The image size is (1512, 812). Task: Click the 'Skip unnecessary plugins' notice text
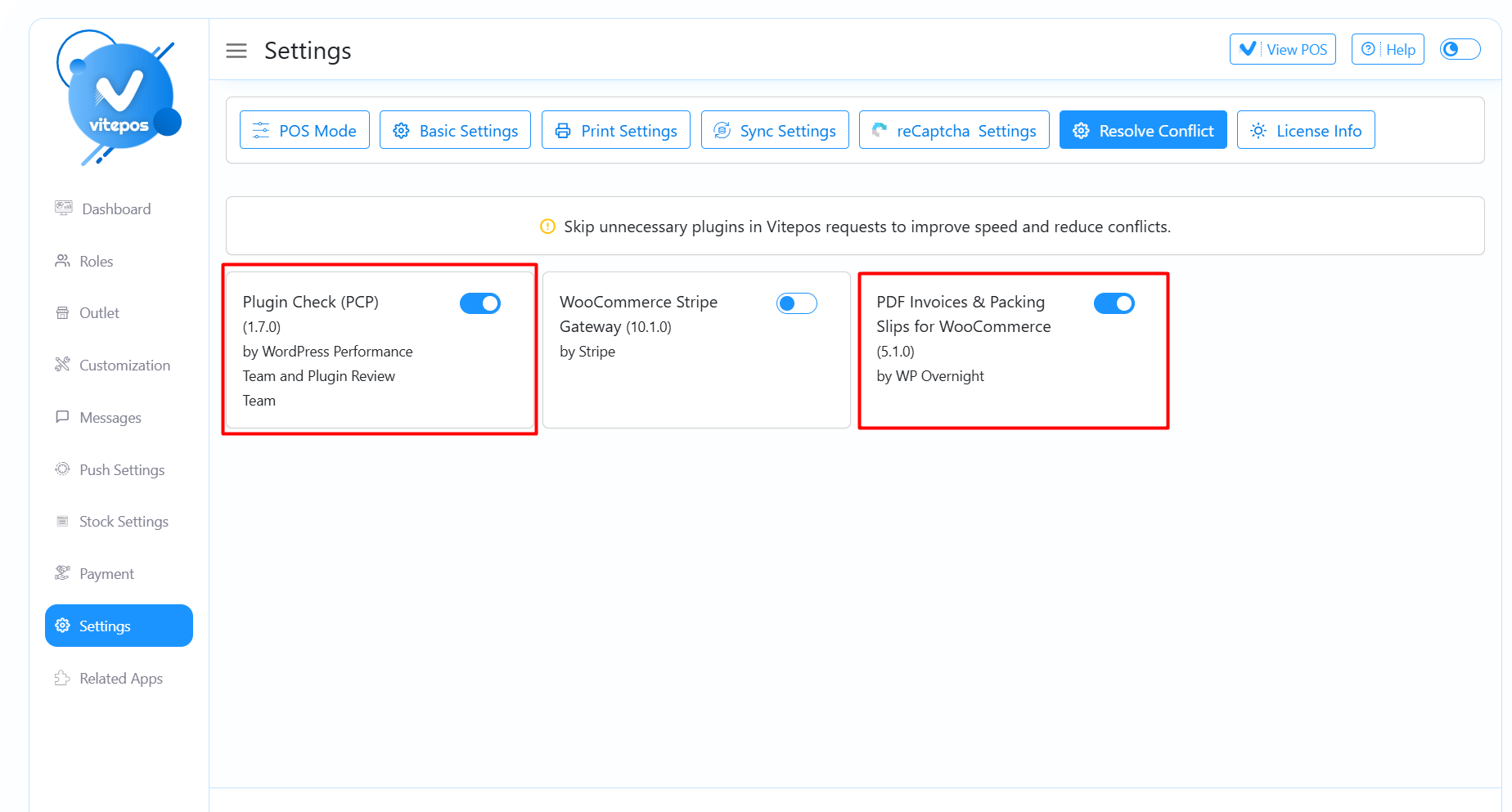click(867, 227)
